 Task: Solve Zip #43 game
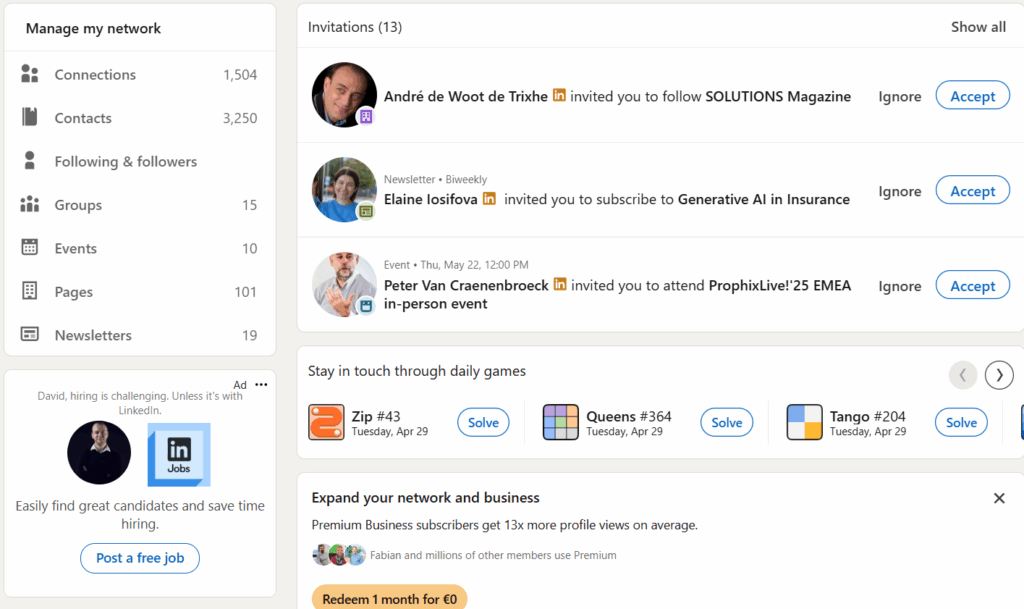tap(483, 422)
